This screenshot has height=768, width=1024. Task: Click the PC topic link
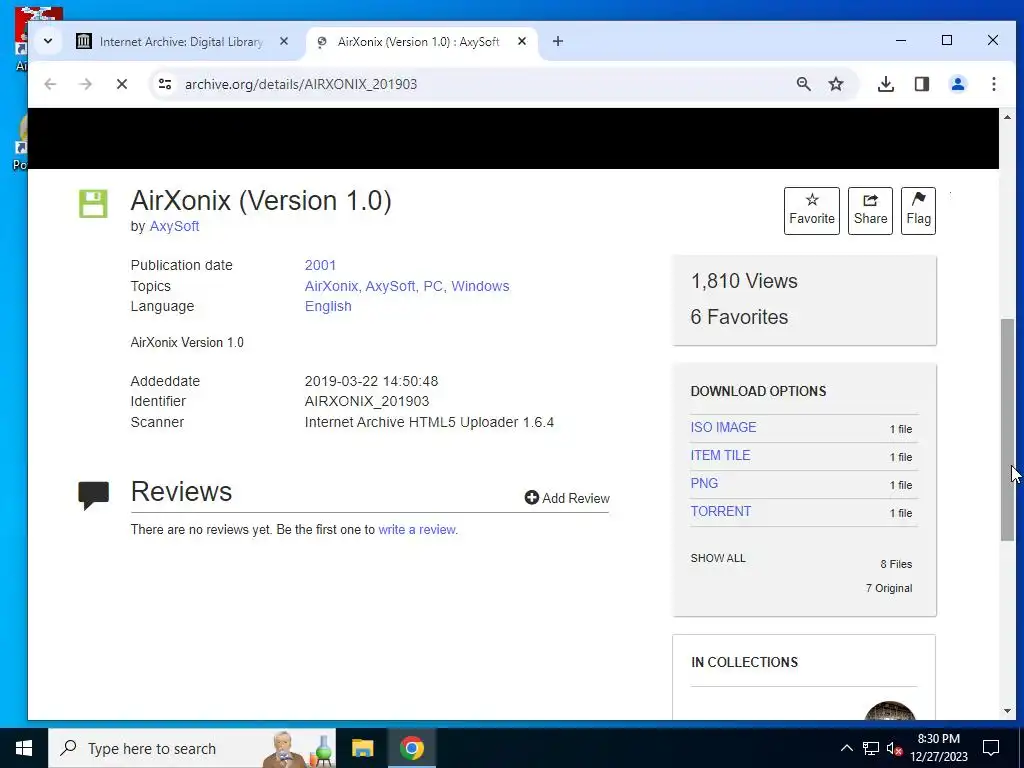click(432, 286)
